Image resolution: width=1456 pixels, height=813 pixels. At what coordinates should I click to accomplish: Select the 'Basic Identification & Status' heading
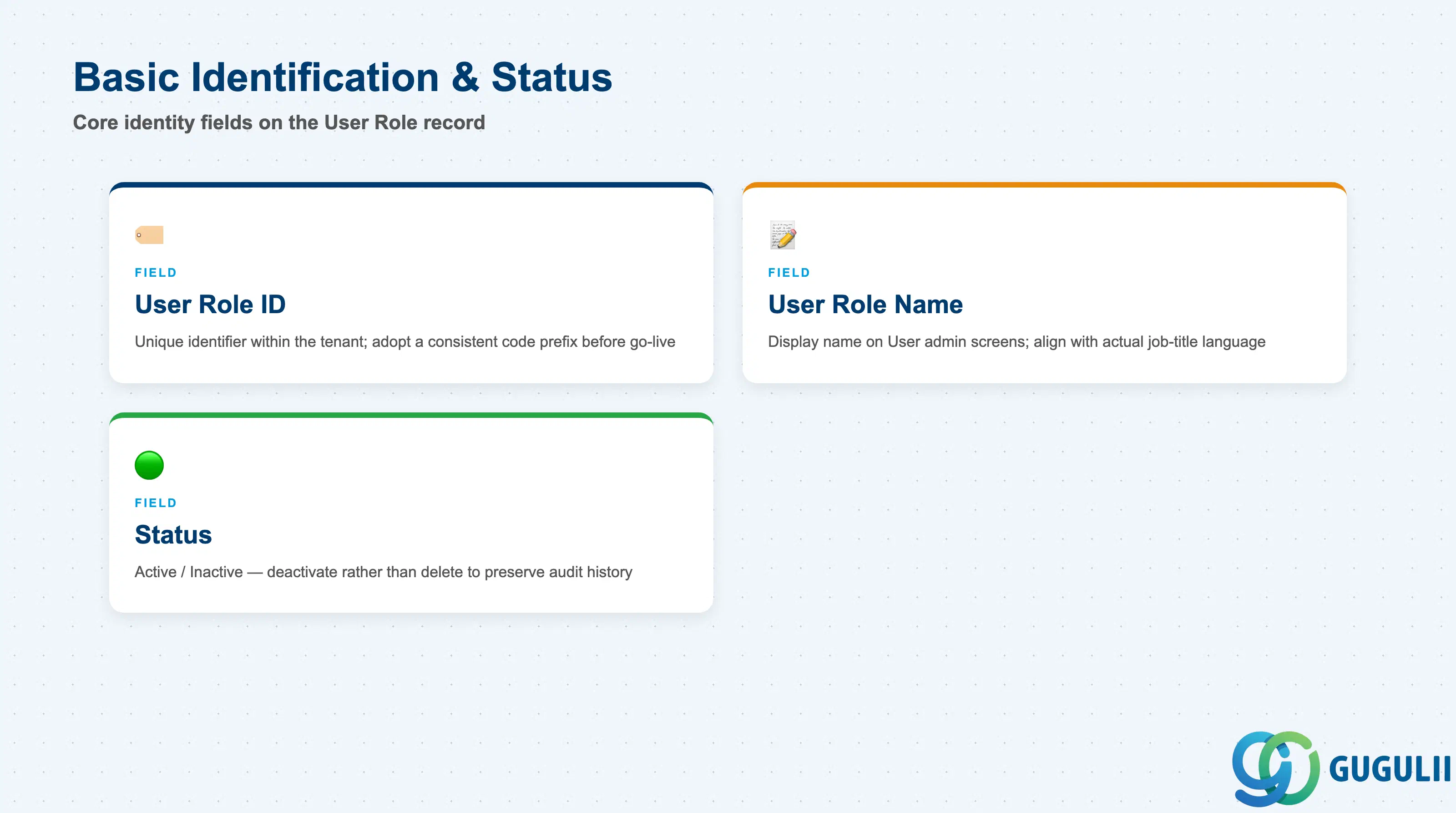[343, 77]
